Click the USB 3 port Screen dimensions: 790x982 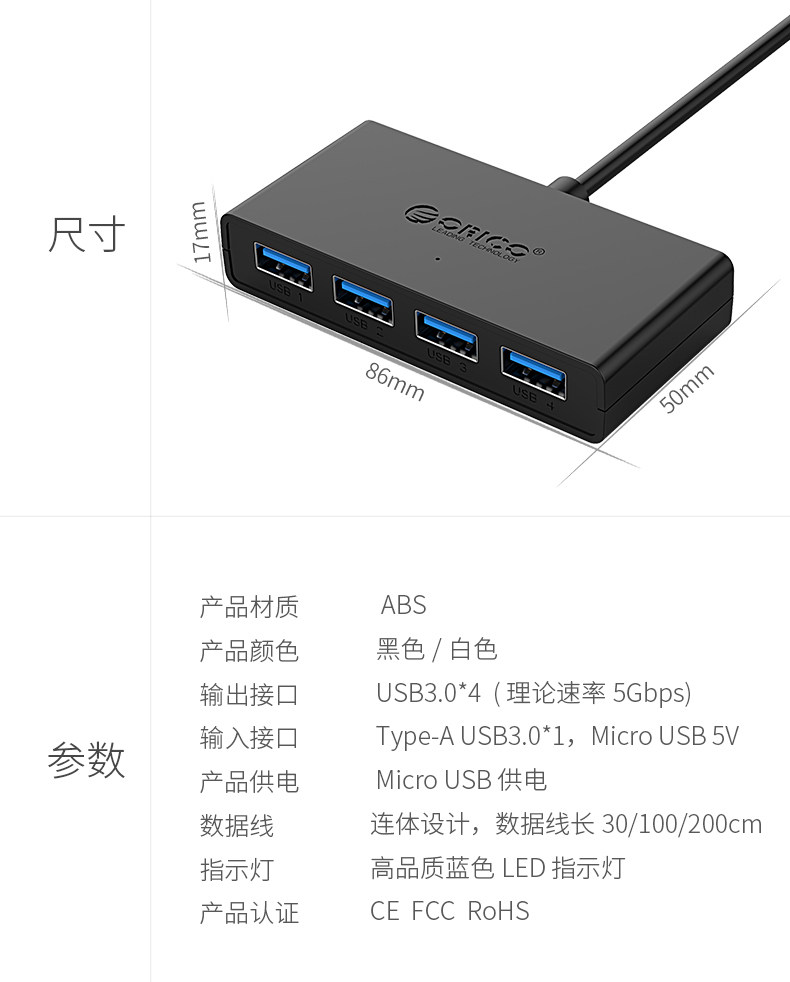pyautogui.click(x=446, y=335)
